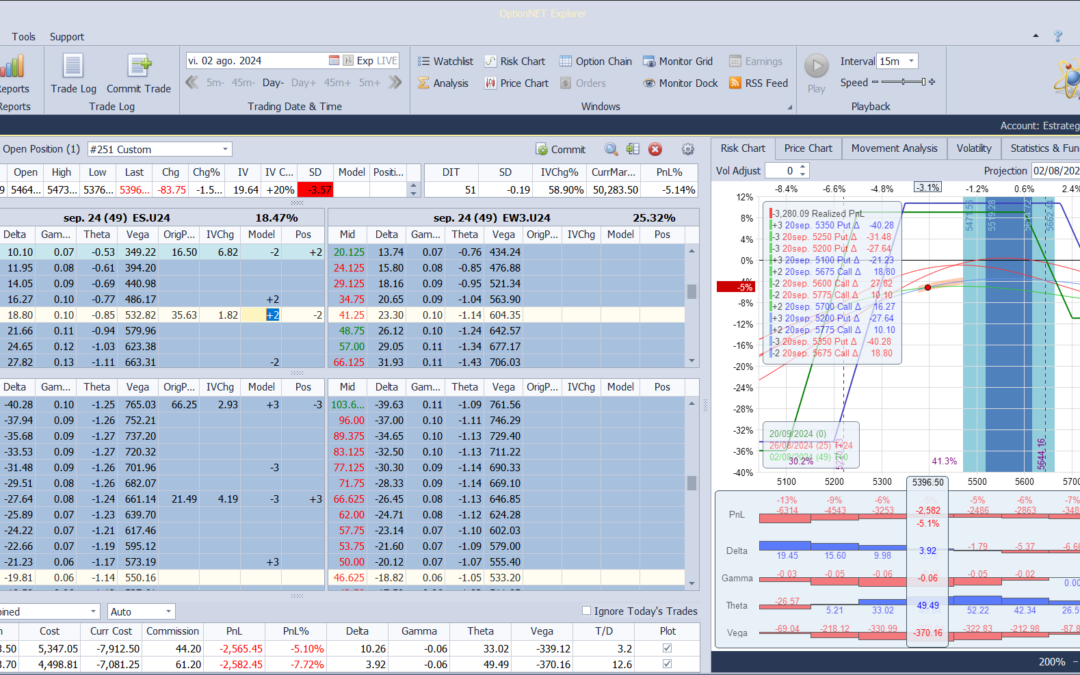Step back five minutes with 5m-

[215, 83]
